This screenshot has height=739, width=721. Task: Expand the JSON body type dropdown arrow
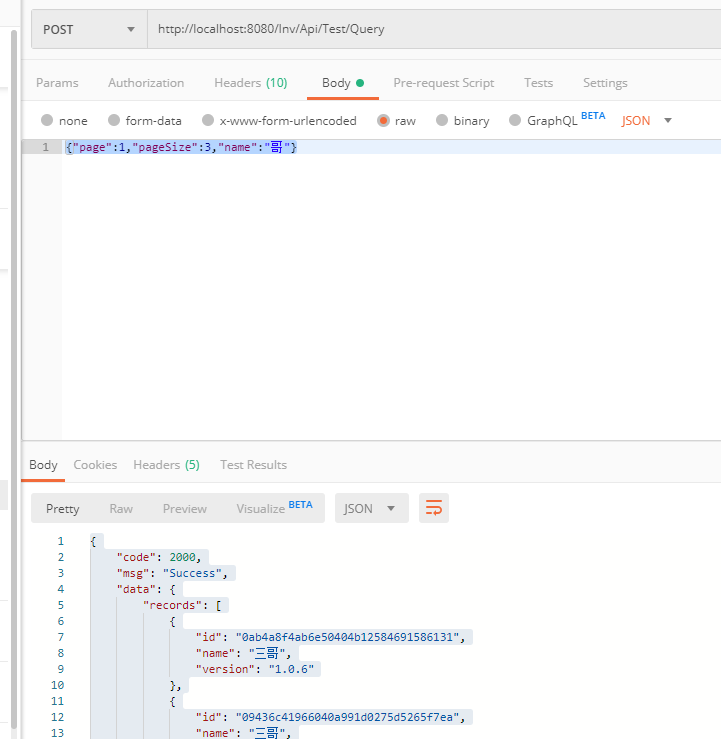pyautogui.click(x=668, y=121)
